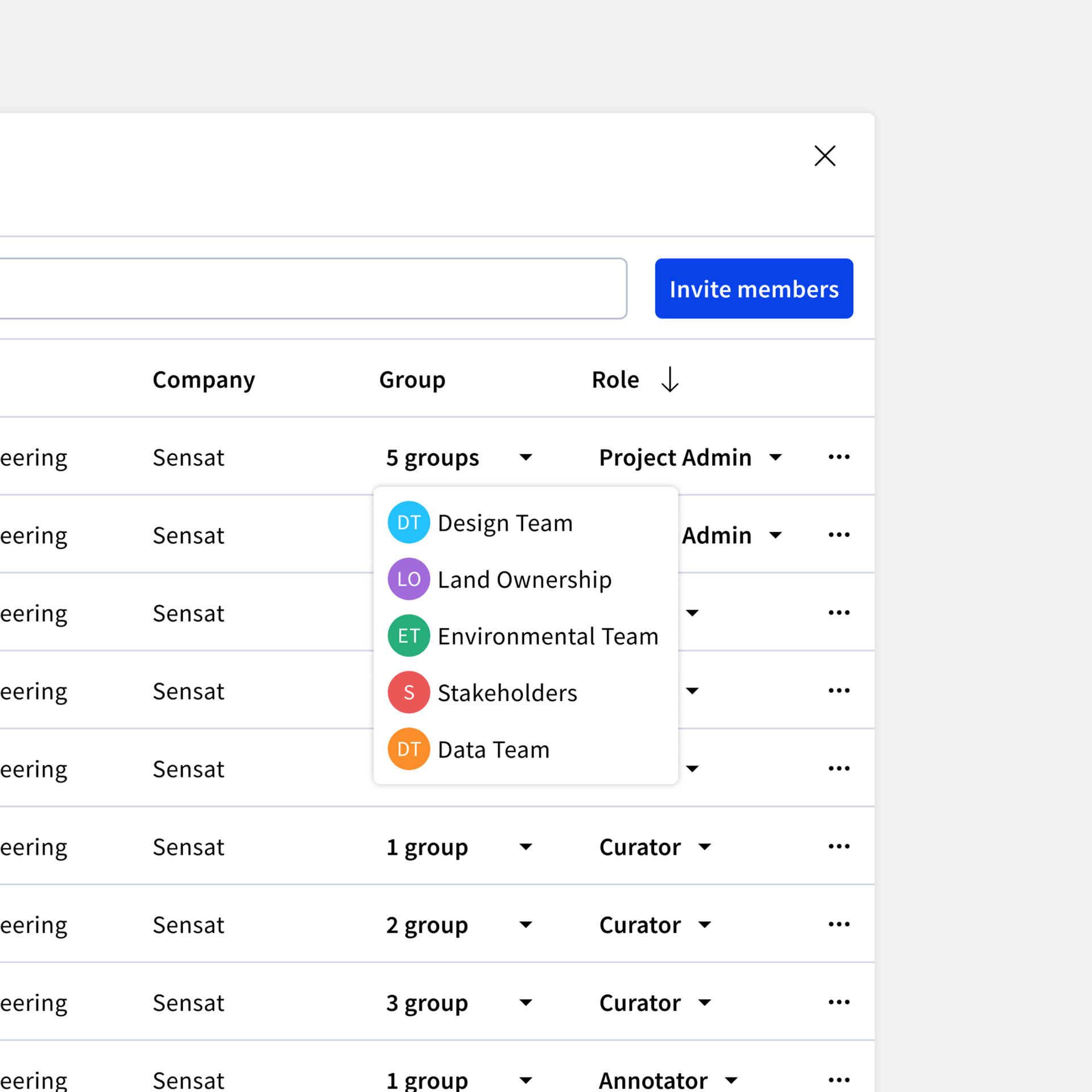Open more options for the second Admin row
Viewport: 1092px width, 1092px height.
click(x=839, y=535)
